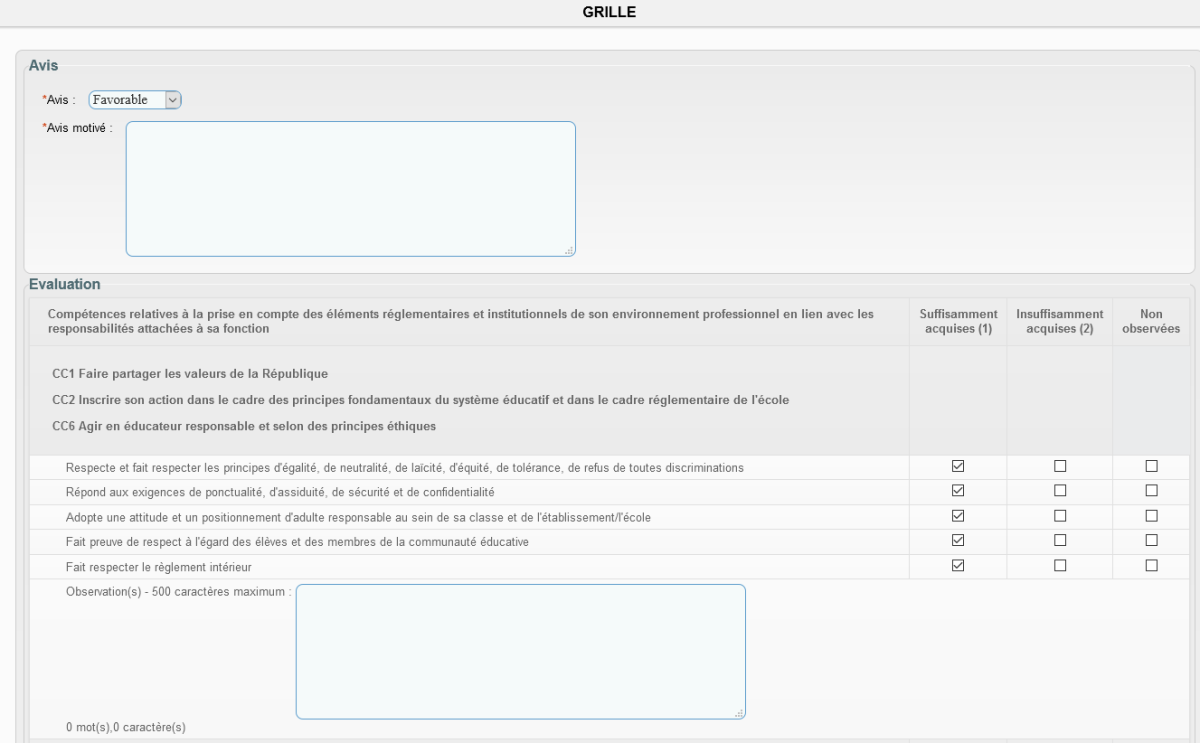Screen dimensions: 1200x743
Task: Check 'Insuffisamment acquises' for the ponctualité row
Action: point(1060,491)
